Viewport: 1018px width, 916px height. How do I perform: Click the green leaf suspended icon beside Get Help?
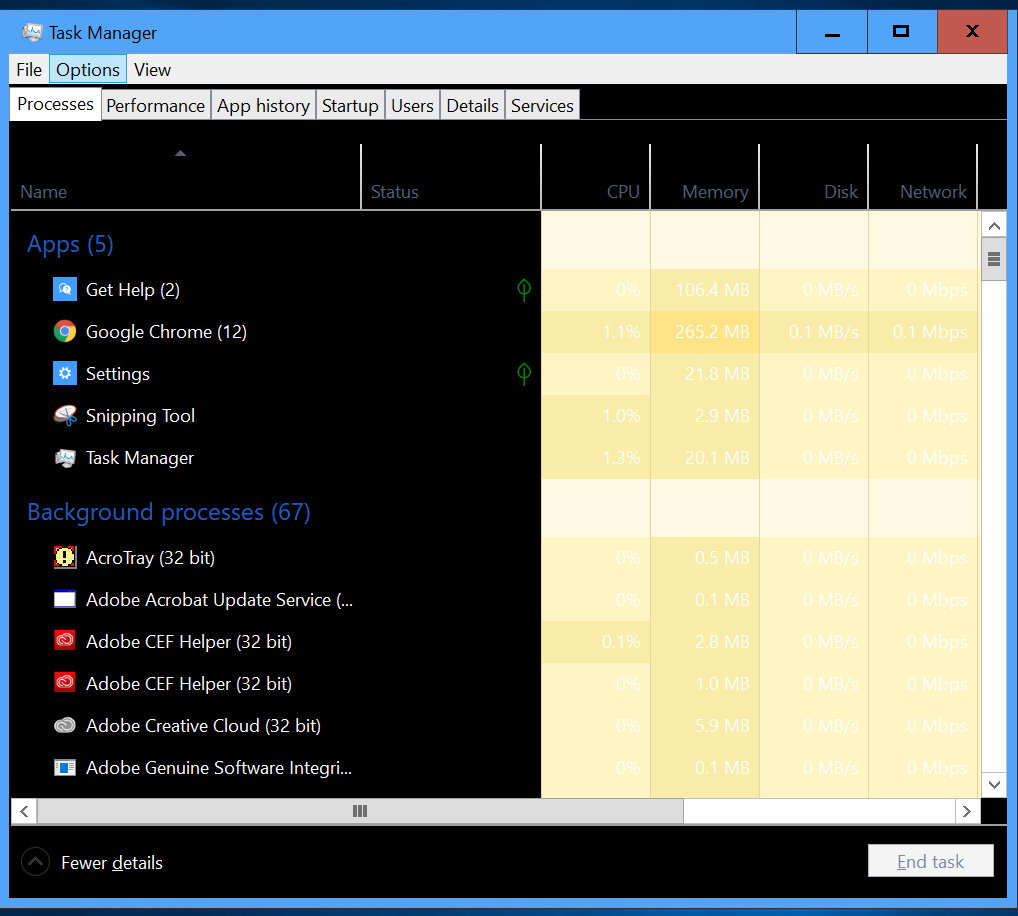click(524, 290)
